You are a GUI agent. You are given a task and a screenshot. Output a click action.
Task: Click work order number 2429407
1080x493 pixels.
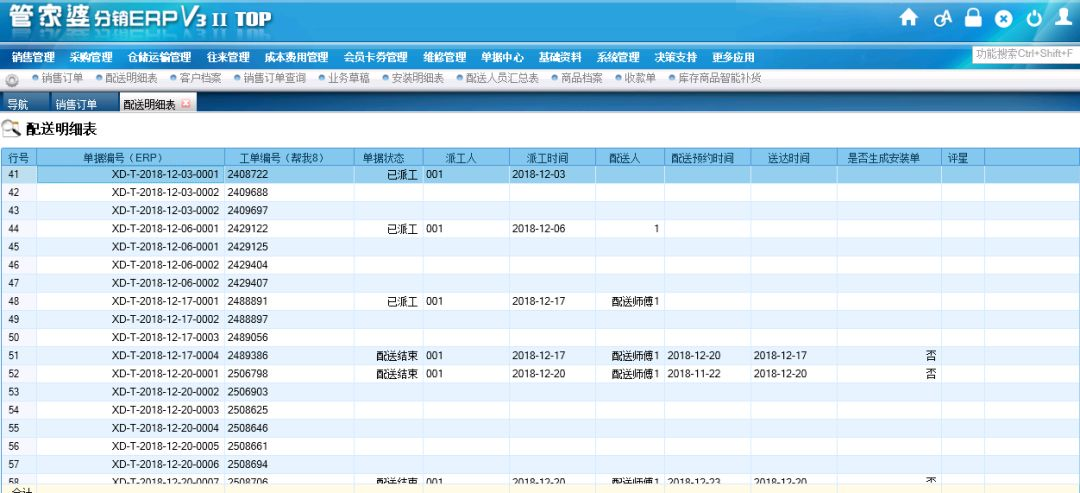pyautogui.click(x=248, y=283)
